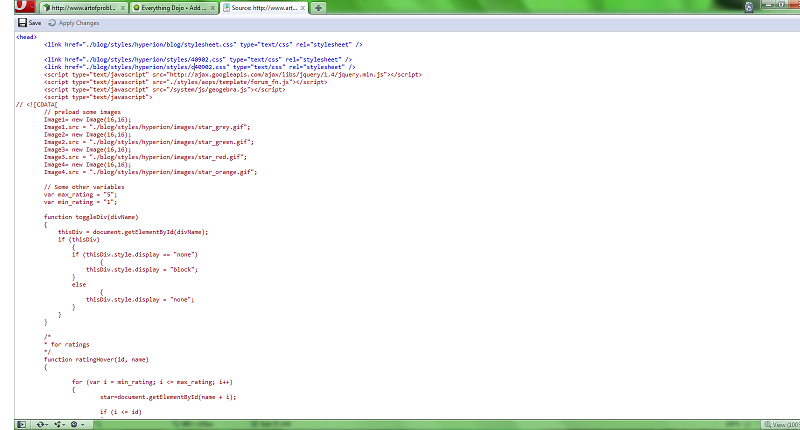Open the closed tabs trash icon
Image resolution: width=800 pixels, height=430 pixels.
tap(748, 7)
